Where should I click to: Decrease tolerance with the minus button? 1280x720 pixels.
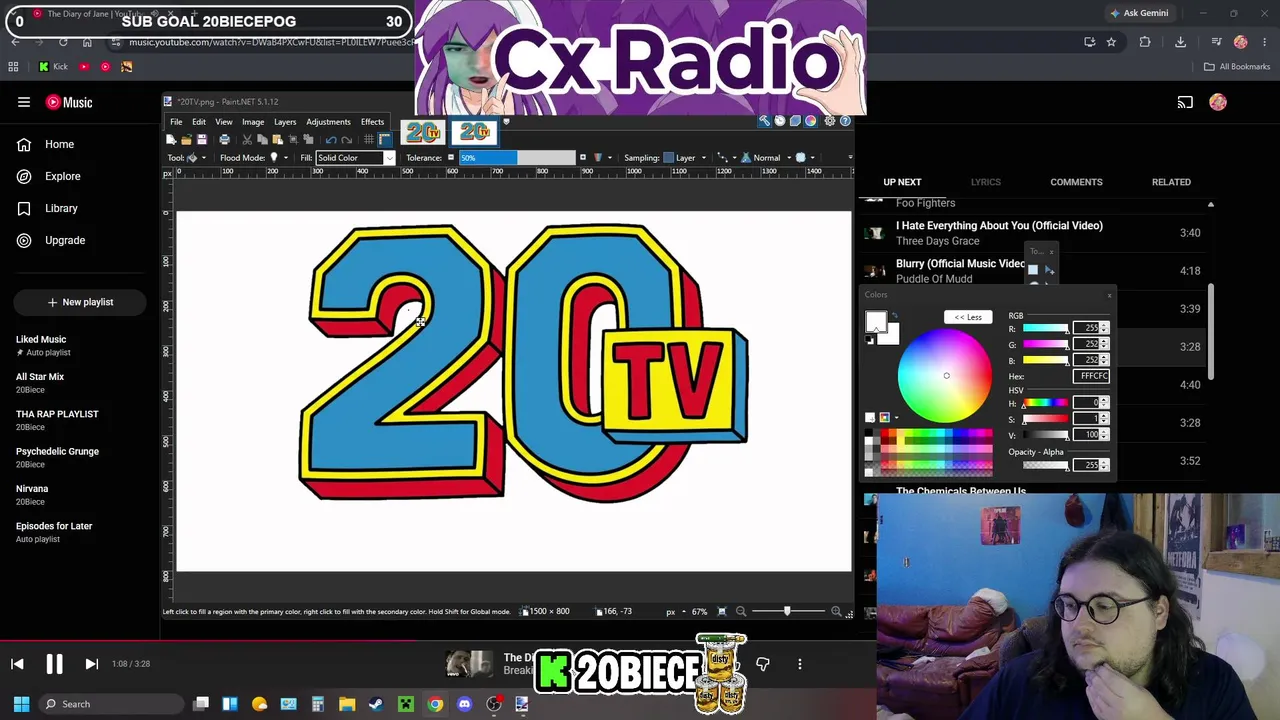pyautogui.click(x=451, y=158)
